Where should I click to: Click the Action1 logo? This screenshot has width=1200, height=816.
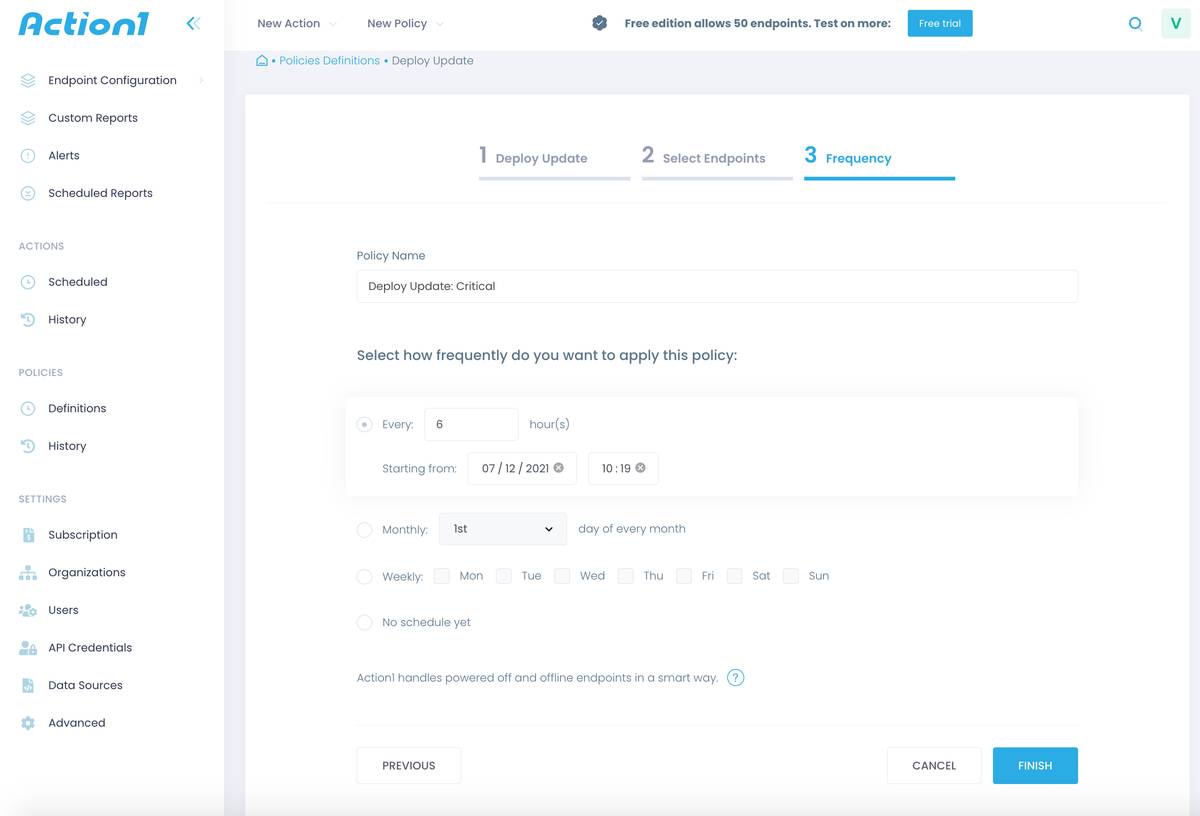tap(83, 23)
